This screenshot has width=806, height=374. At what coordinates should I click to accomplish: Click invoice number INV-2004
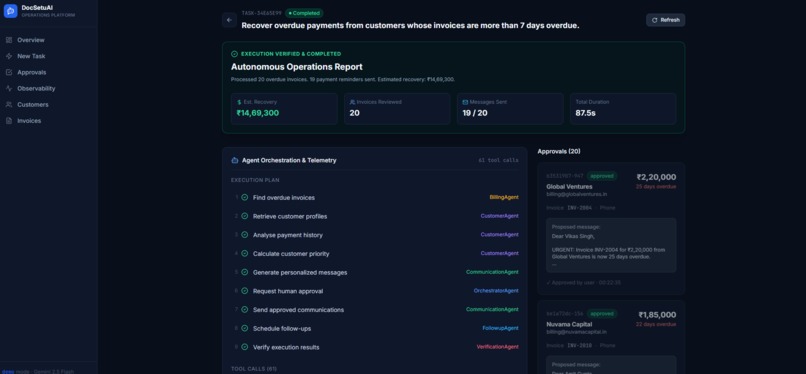pyautogui.click(x=579, y=208)
